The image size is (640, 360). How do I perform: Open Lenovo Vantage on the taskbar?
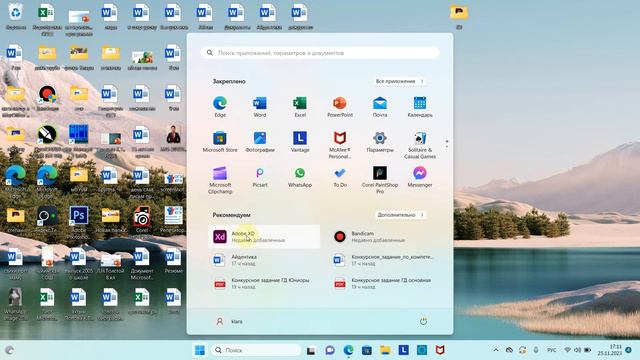point(403,350)
